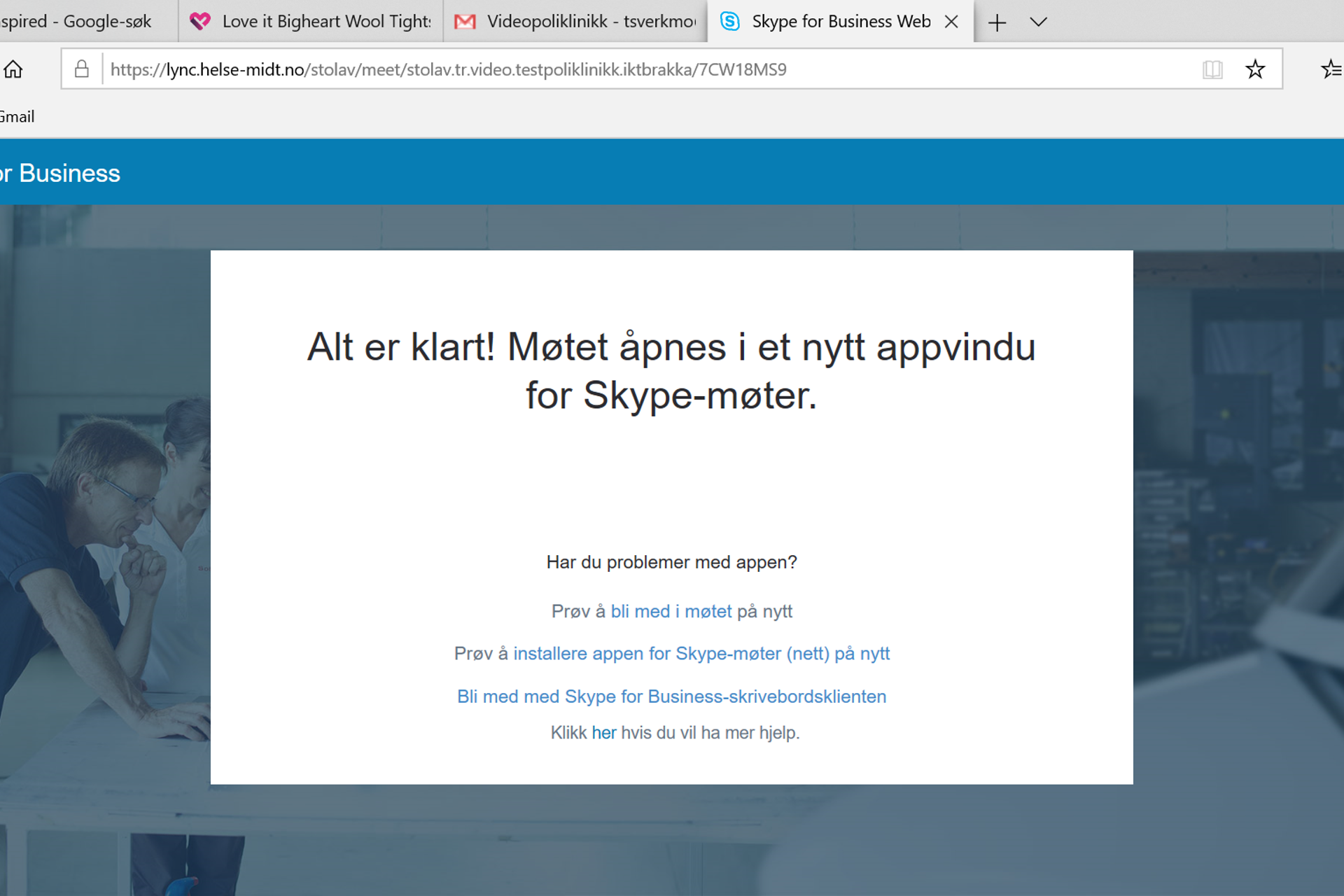Click the padlock security icon in the address bar
This screenshot has height=896, width=1344.
80,69
